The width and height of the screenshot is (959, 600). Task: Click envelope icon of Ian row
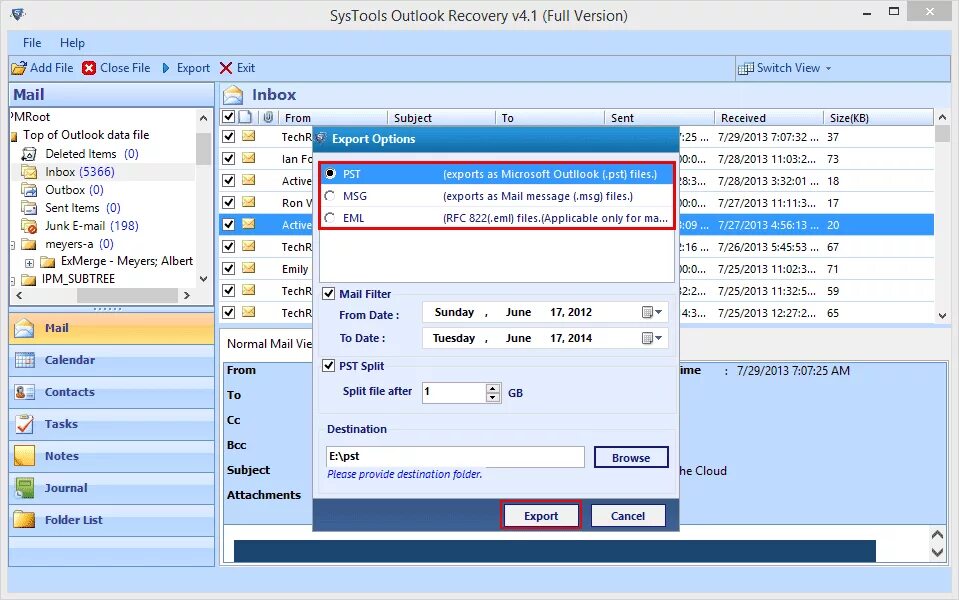[248, 158]
